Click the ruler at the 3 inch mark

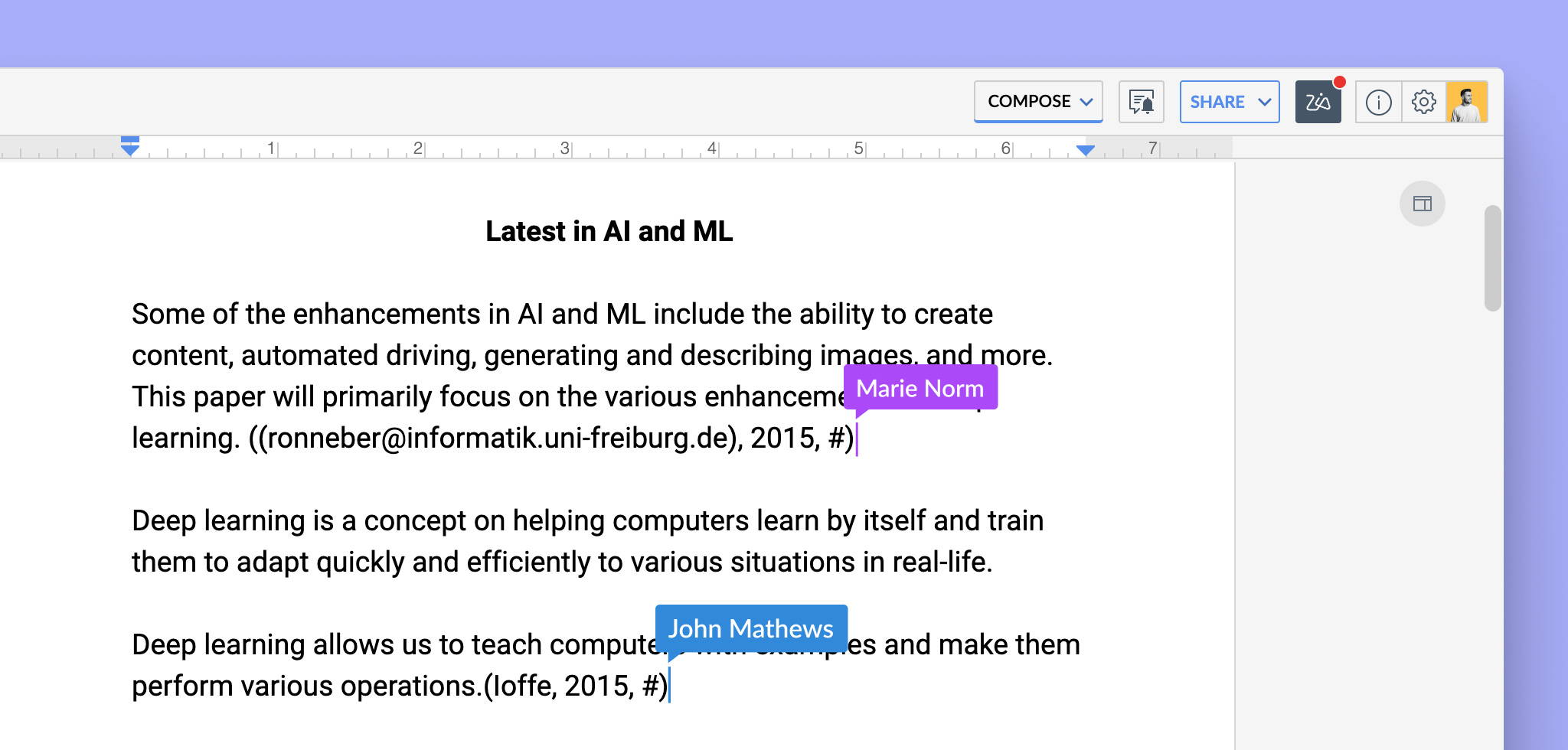click(x=565, y=148)
